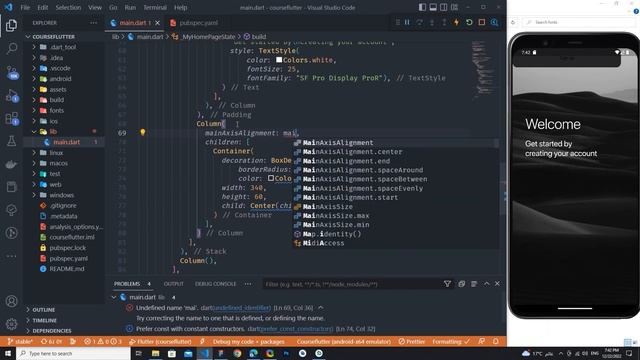Open the Docker view in activity bar
Image resolution: width=640 pixels, height=360 pixels.
[x=11, y=164]
